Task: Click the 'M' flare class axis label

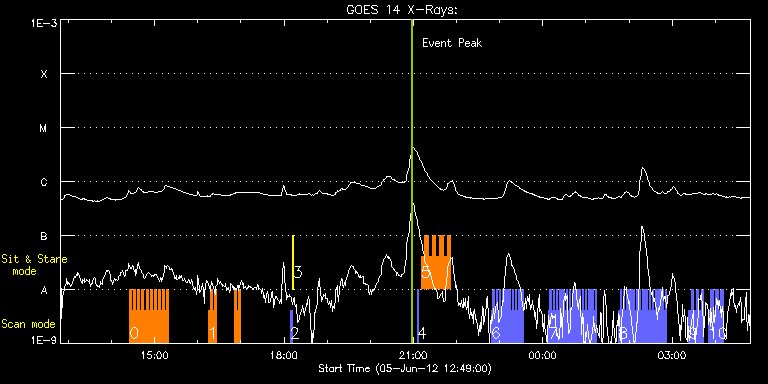Action: coord(44,128)
